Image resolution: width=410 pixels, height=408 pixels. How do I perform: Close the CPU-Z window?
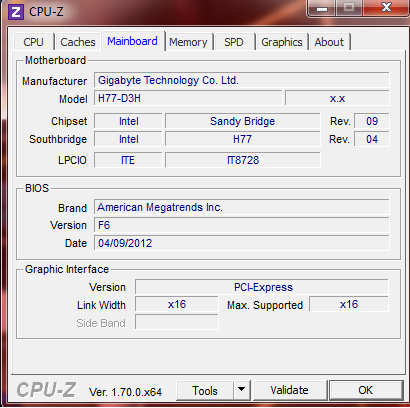coord(386,8)
